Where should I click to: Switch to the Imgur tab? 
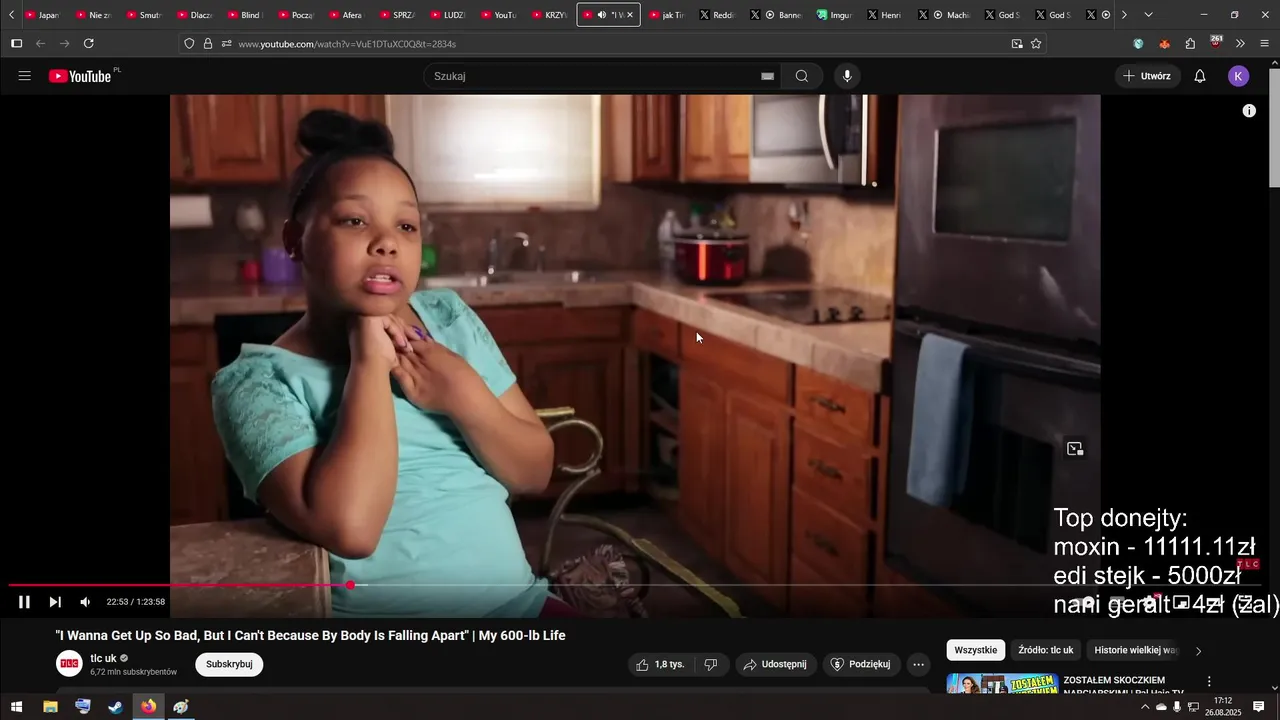tap(834, 15)
